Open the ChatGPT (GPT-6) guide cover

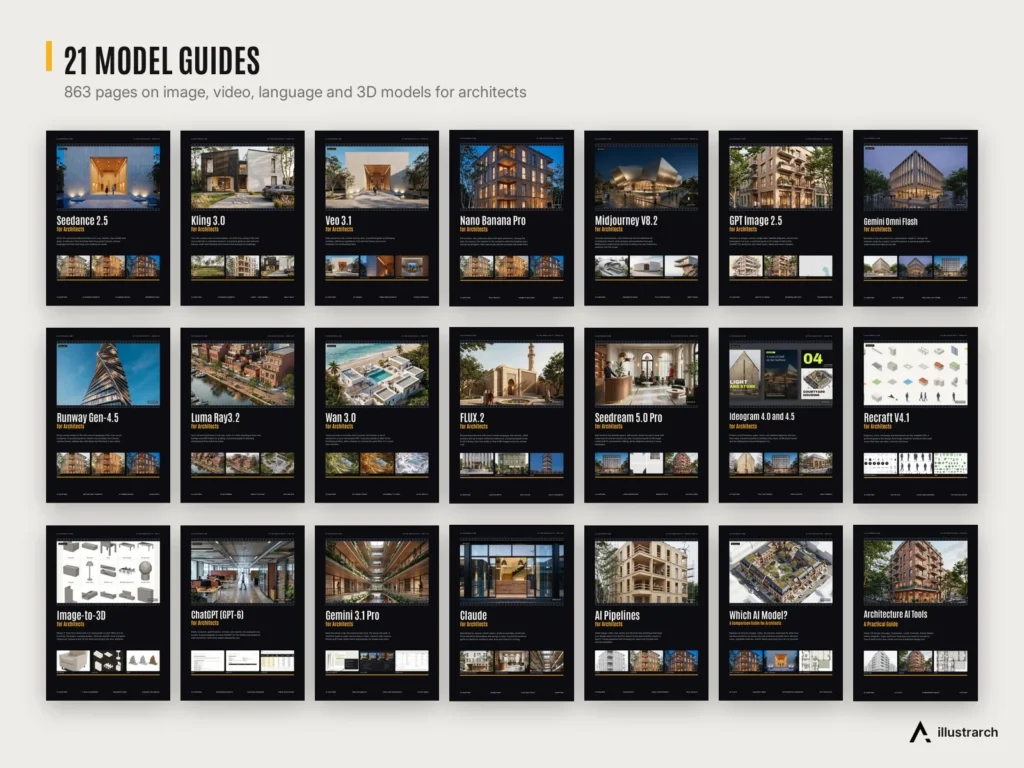tap(242, 613)
